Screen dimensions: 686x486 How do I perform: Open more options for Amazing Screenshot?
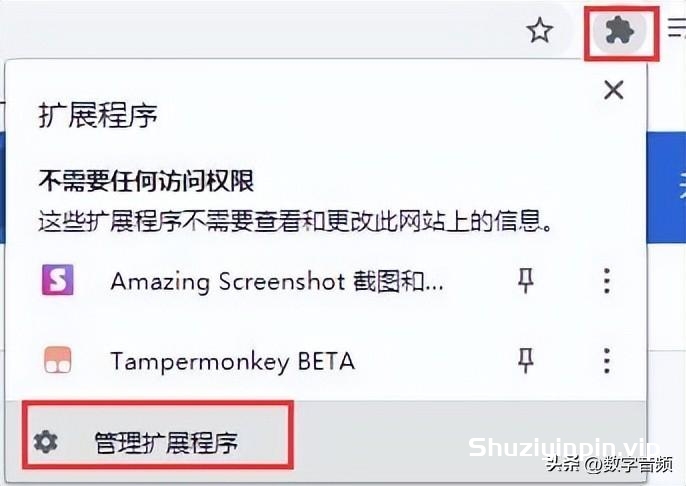(606, 280)
